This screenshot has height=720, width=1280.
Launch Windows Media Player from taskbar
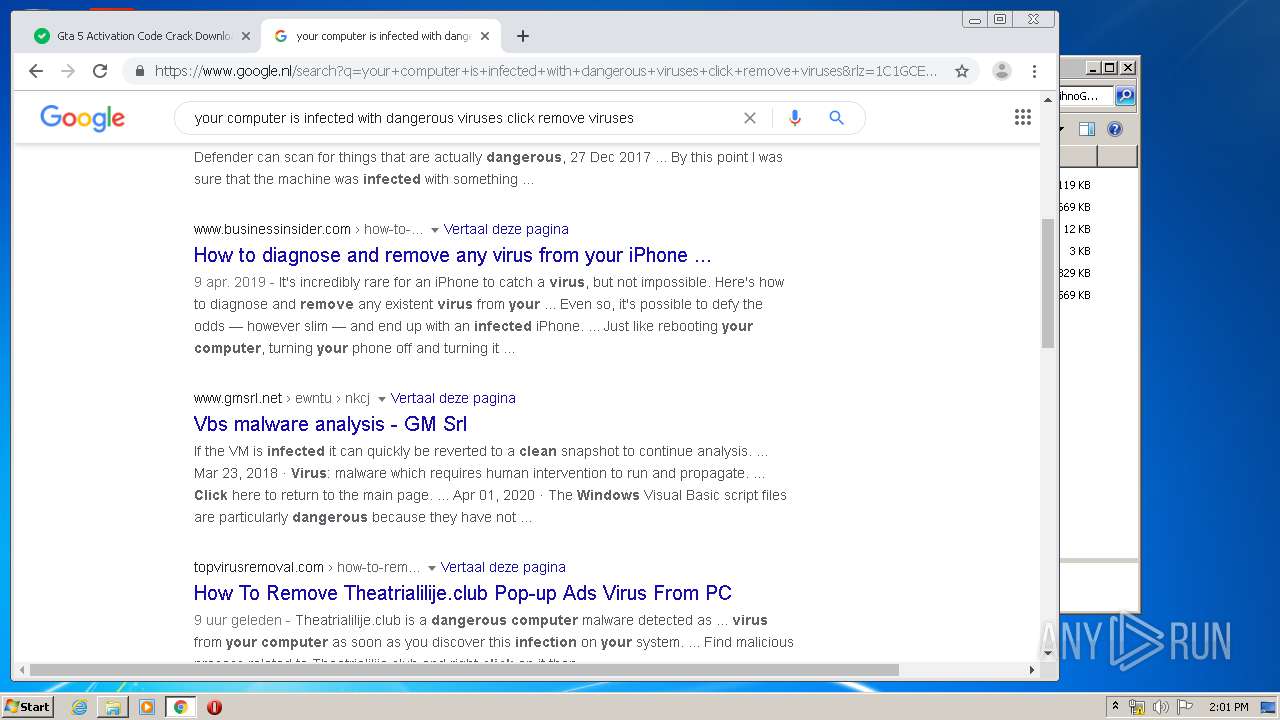tap(147, 707)
